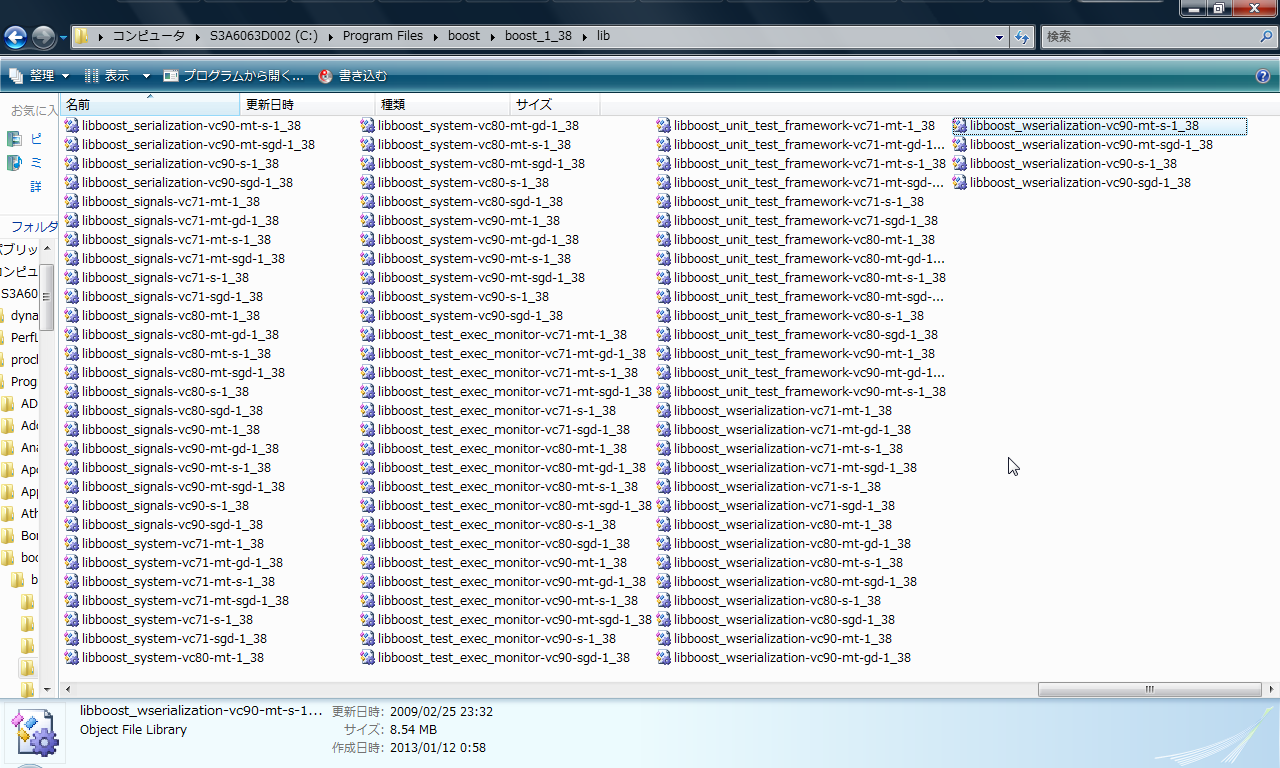Click the Back navigation arrow
This screenshot has width=1280, height=768.
point(15,38)
